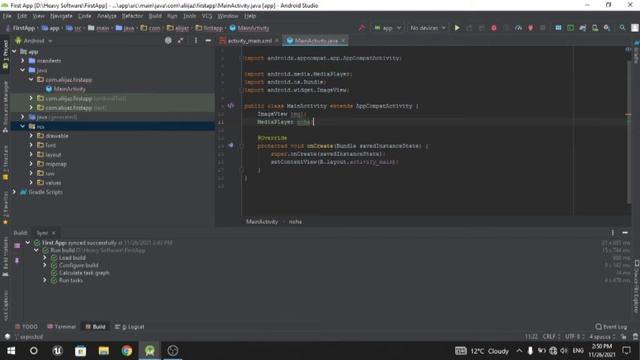Click the editor vertical scrollbar
The image size is (640, 360).
click(x=629, y=131)
